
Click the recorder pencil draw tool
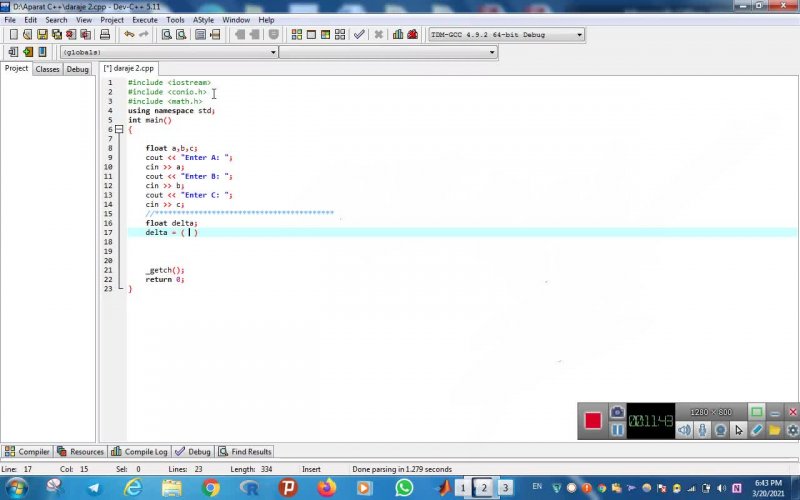(757, 430)
